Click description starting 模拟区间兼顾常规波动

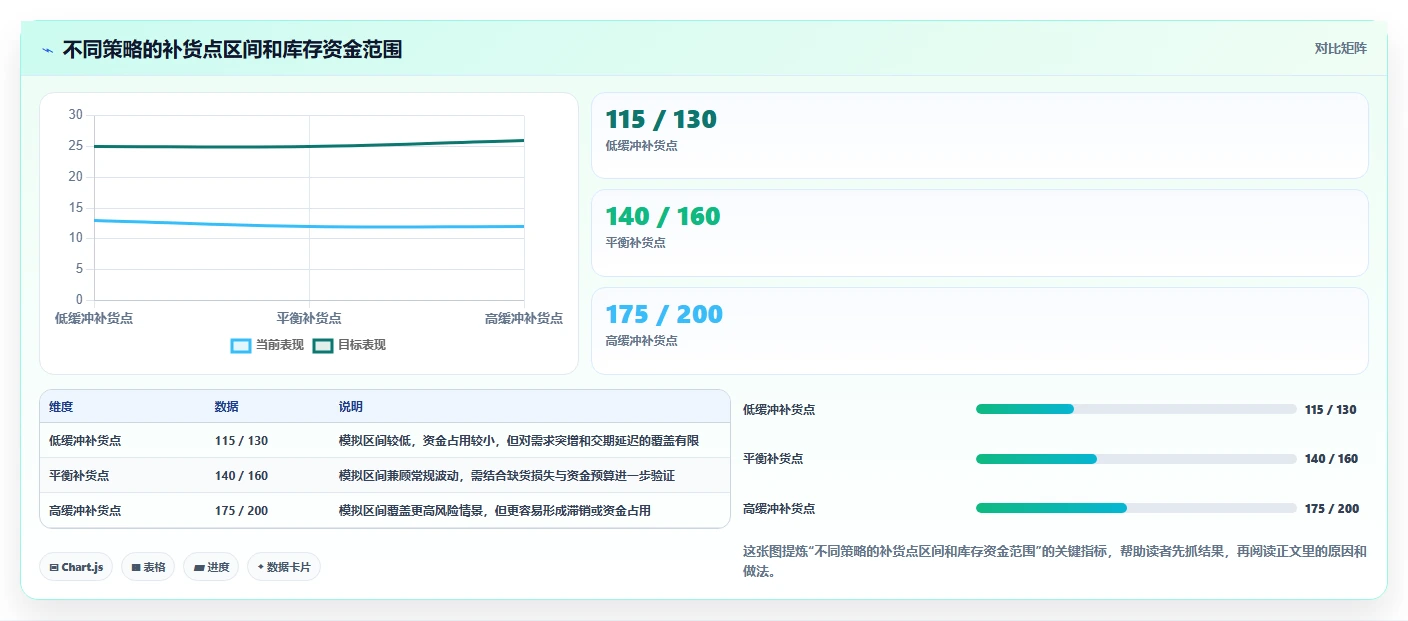(x=506, y=475)
